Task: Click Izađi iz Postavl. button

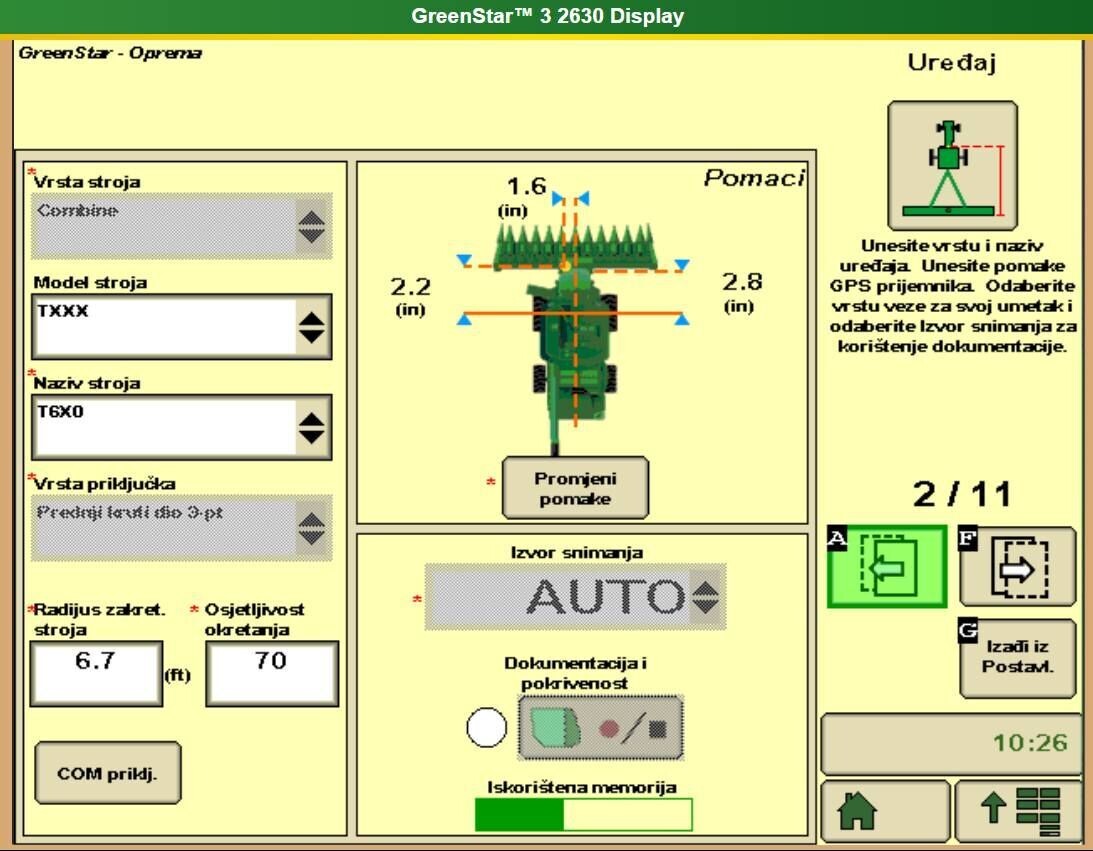Action: coord(1018,657)
